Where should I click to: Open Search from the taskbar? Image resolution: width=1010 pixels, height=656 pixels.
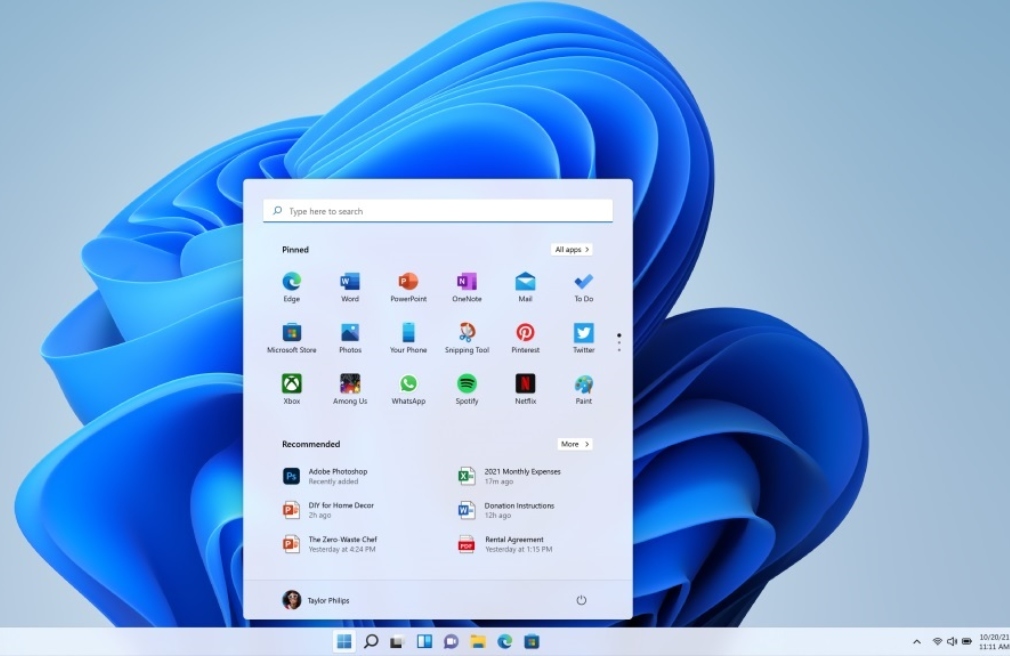tap(371, 641)
